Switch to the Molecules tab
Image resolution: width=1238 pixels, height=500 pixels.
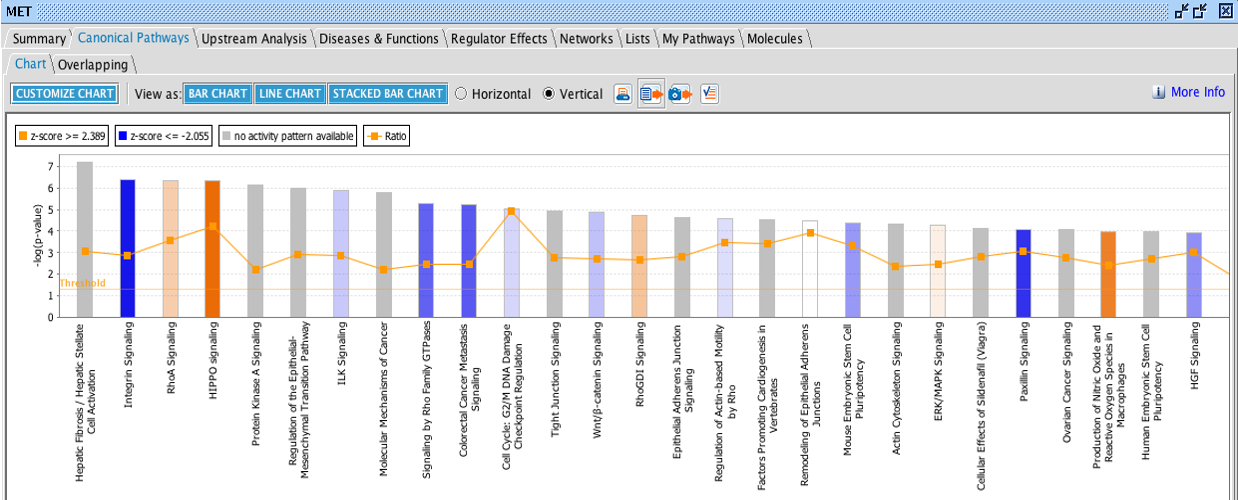775,39
